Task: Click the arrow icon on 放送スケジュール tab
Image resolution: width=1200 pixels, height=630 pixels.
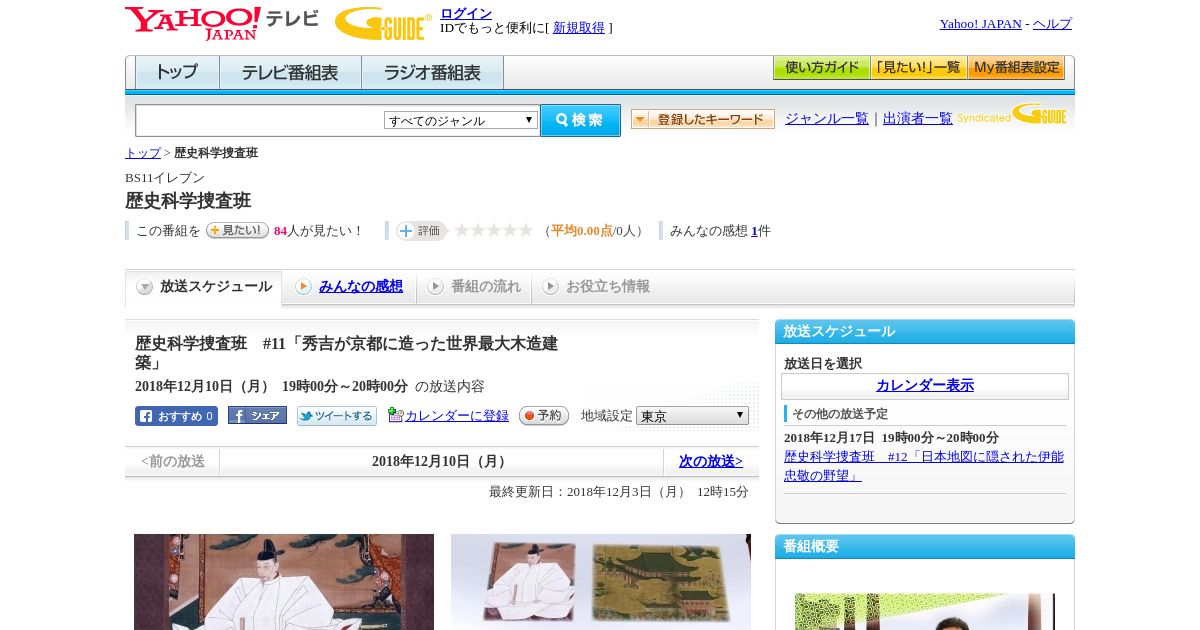Action: (145, 287)
